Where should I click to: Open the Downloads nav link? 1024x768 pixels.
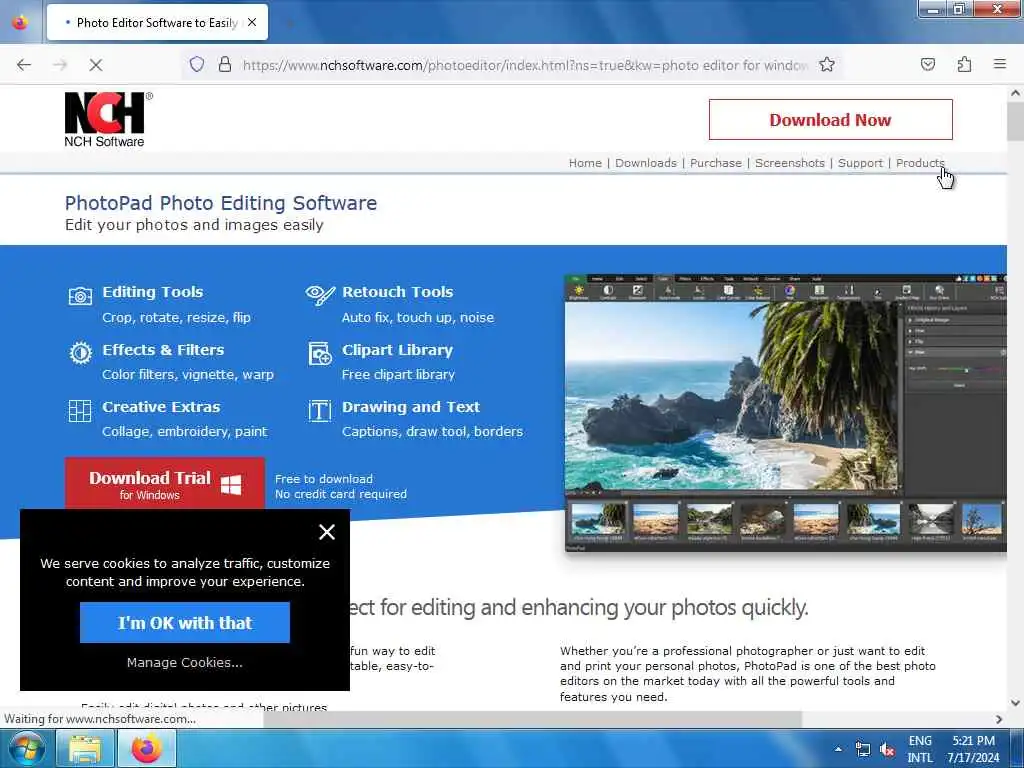(x=646, y=163)
